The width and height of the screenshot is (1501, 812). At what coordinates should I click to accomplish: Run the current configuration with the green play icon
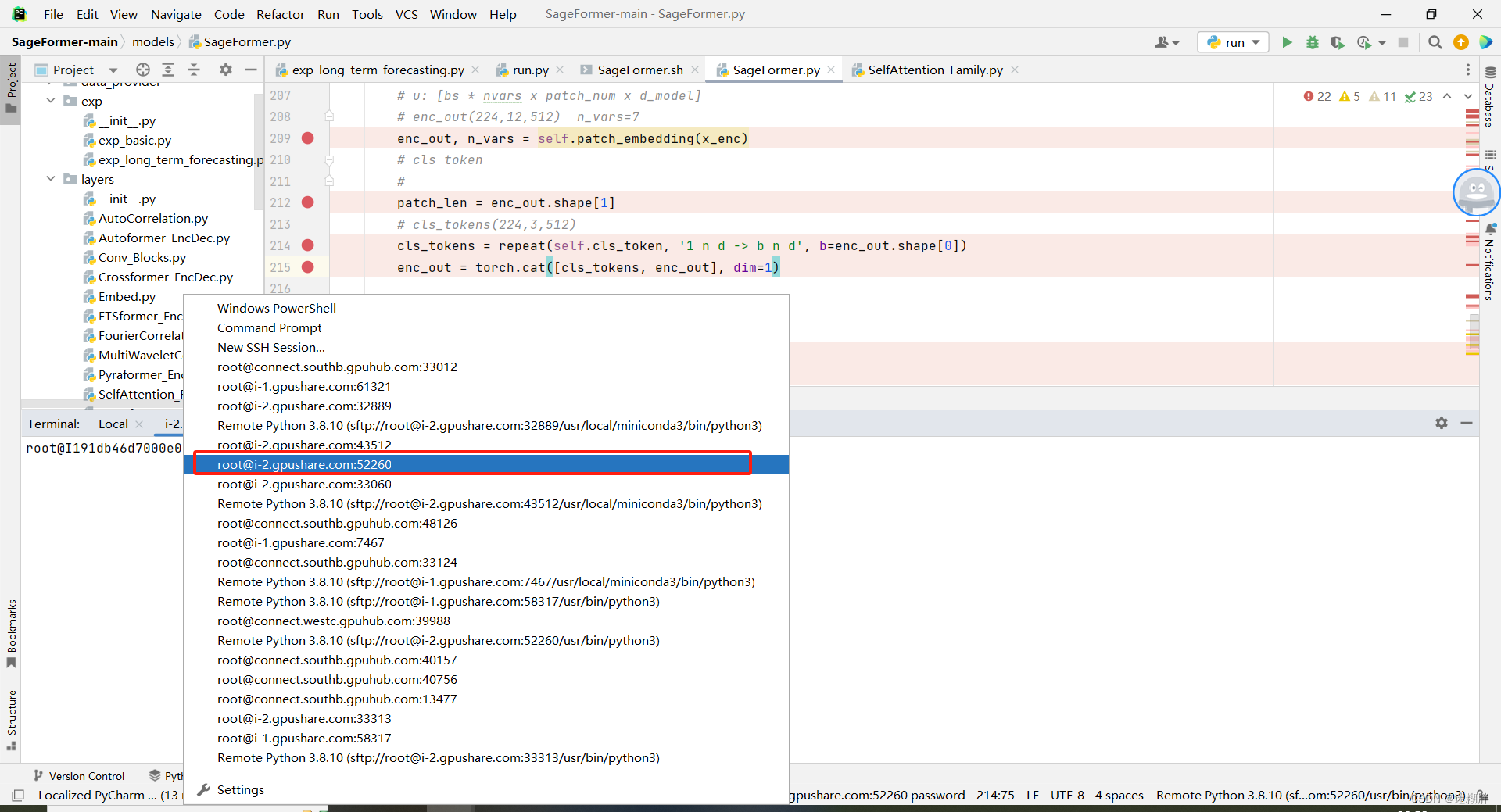pos(1287,42)
